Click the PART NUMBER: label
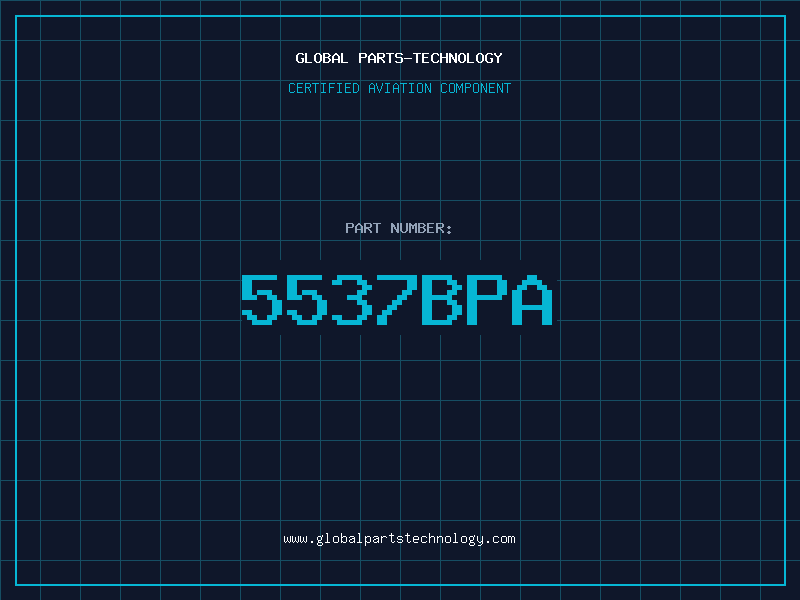This screenshot has width=800, height=600. [x=398, y=228]
